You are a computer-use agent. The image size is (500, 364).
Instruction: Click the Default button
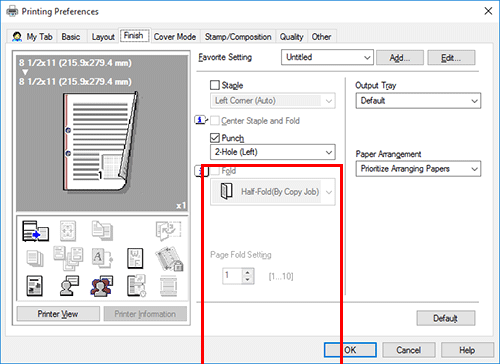pyautogui.click(x=446, y=318)
